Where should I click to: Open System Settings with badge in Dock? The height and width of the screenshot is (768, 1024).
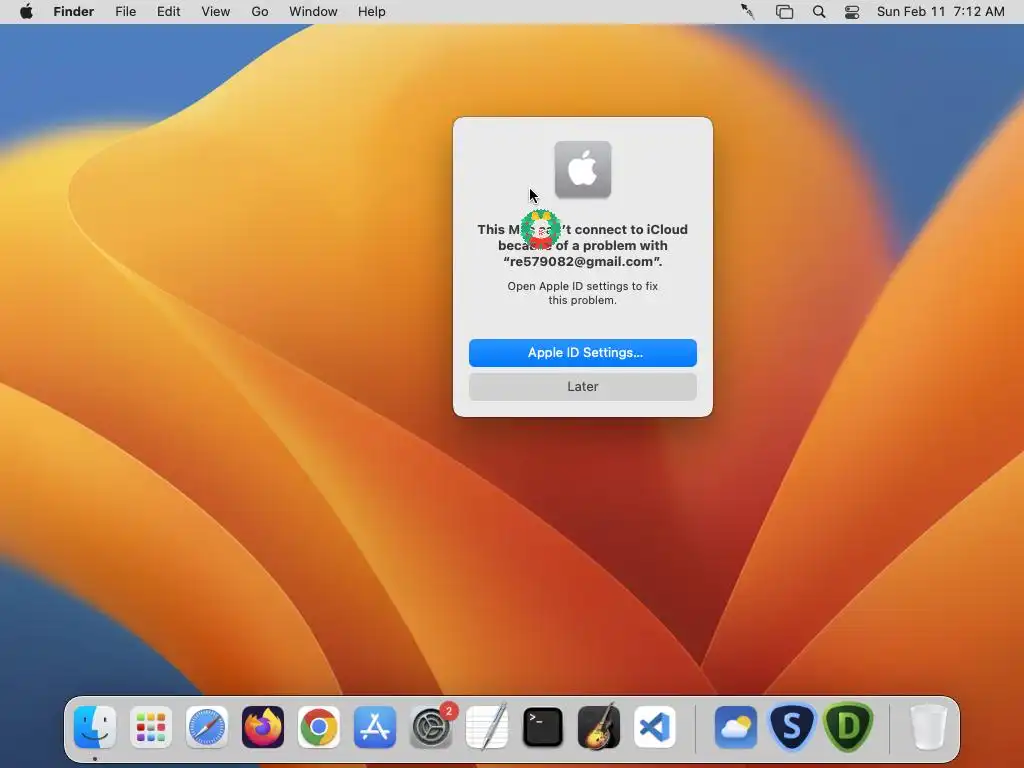click(x=431, y=727)
